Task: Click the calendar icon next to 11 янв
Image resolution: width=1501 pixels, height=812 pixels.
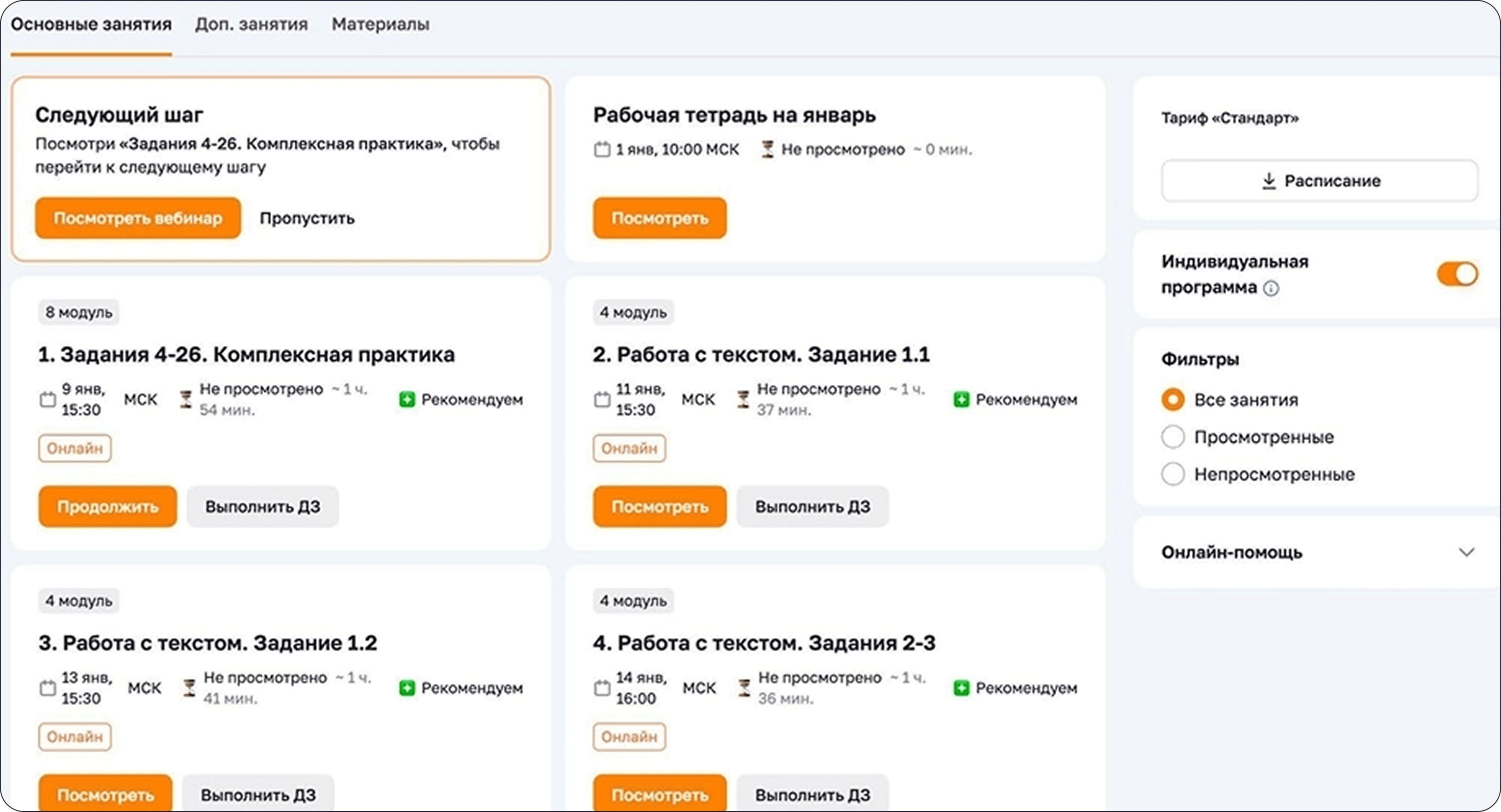Action: point(601,400)
